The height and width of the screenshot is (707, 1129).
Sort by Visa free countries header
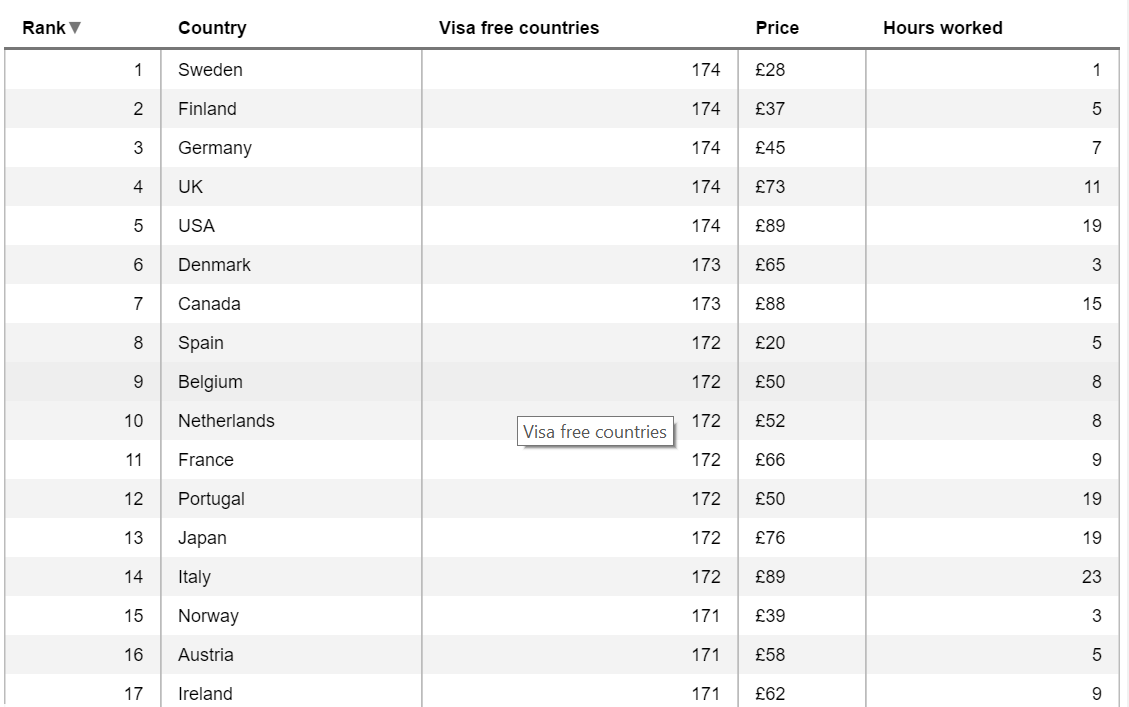coord(518,28)
